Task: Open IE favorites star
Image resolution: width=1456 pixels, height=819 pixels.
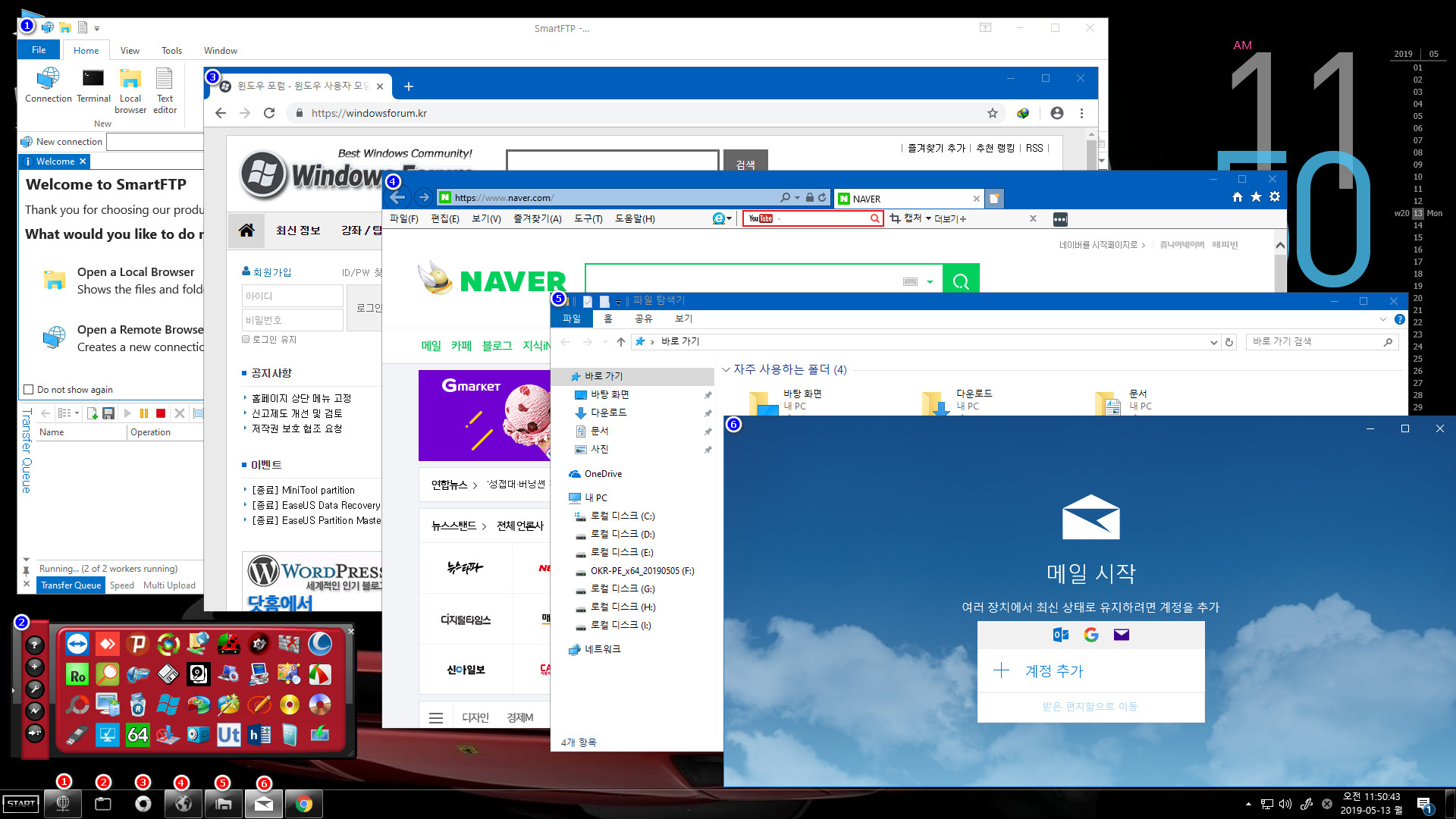Action: (1256, 197)
